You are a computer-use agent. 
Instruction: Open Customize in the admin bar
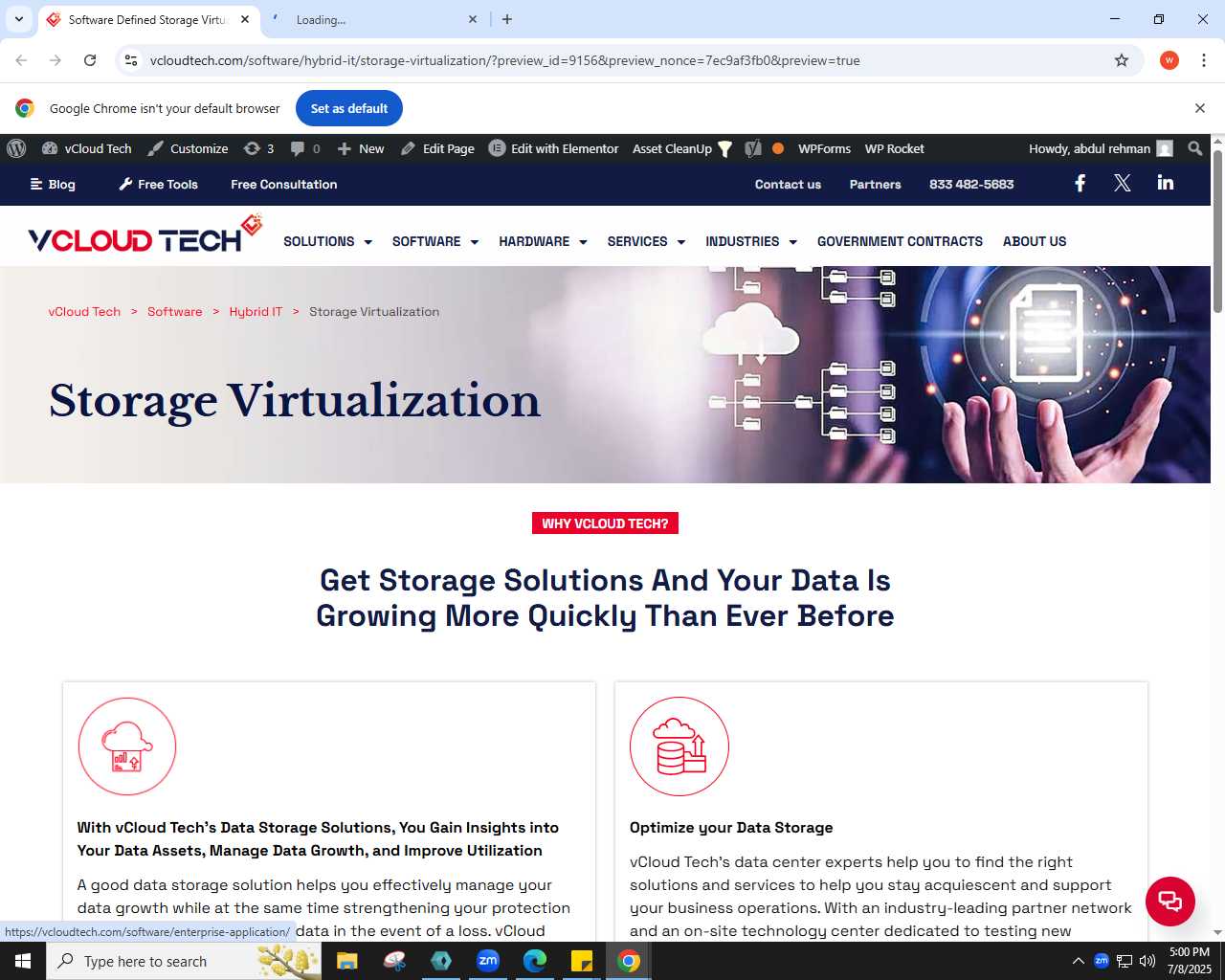click(x=188, y=148)
